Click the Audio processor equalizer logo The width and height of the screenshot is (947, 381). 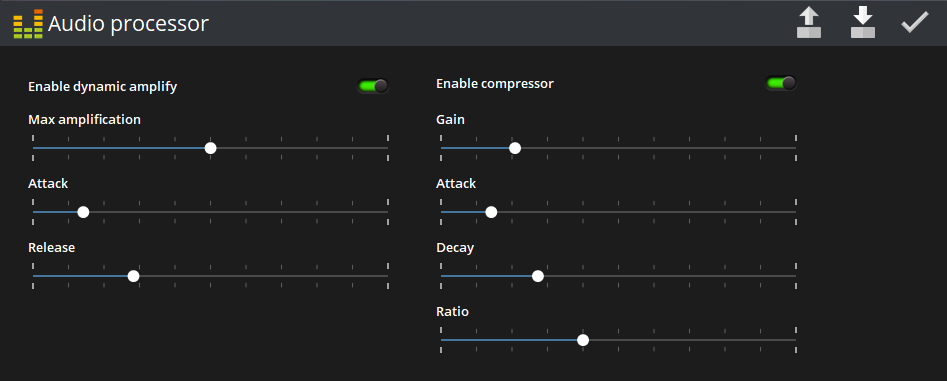click(28, 24)
